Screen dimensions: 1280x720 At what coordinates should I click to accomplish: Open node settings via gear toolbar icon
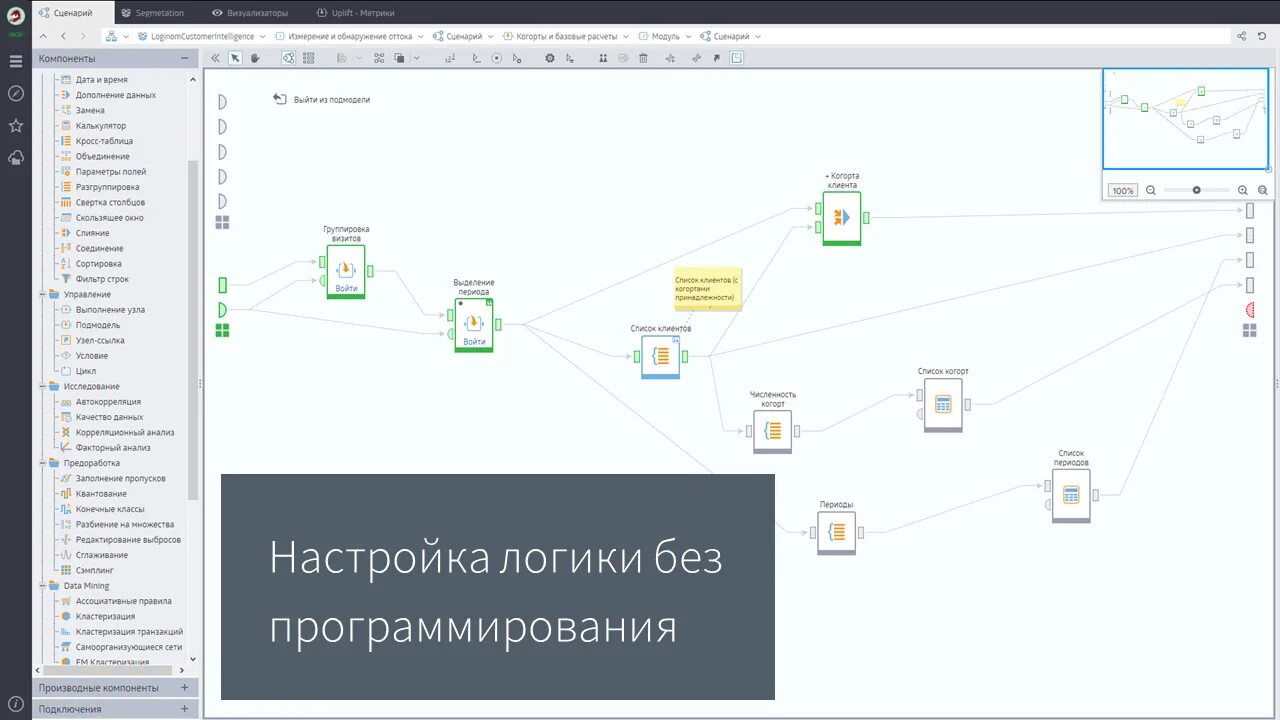tap(549, 58)
